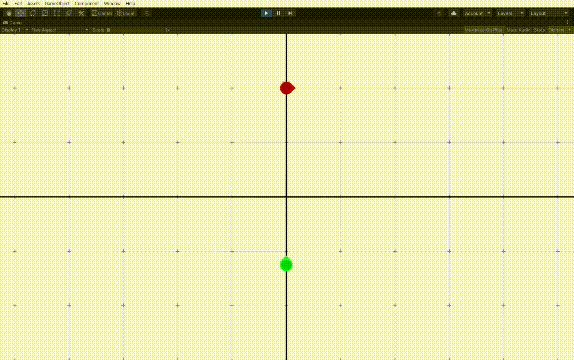Select the Hand tool in the toolbar
Screen dimensions: 574x360
pyautogui.click(x=9, y=13)
